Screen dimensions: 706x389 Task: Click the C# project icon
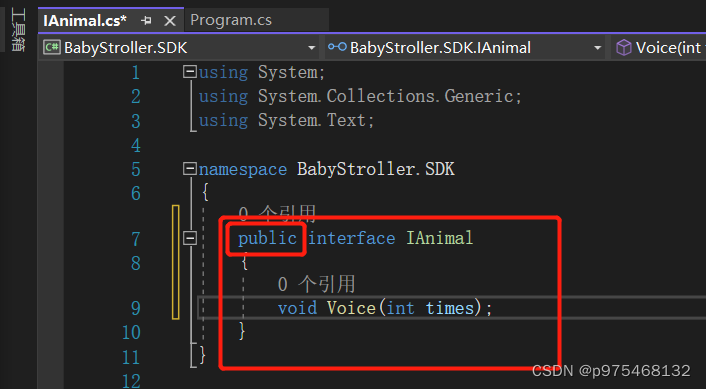tap(52, 47)
